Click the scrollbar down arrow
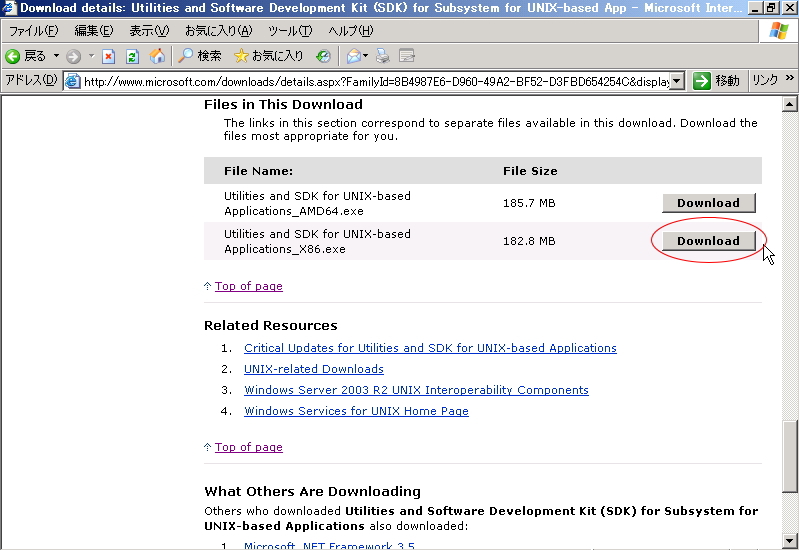This screenshot has height=550, width=799. 789,540
